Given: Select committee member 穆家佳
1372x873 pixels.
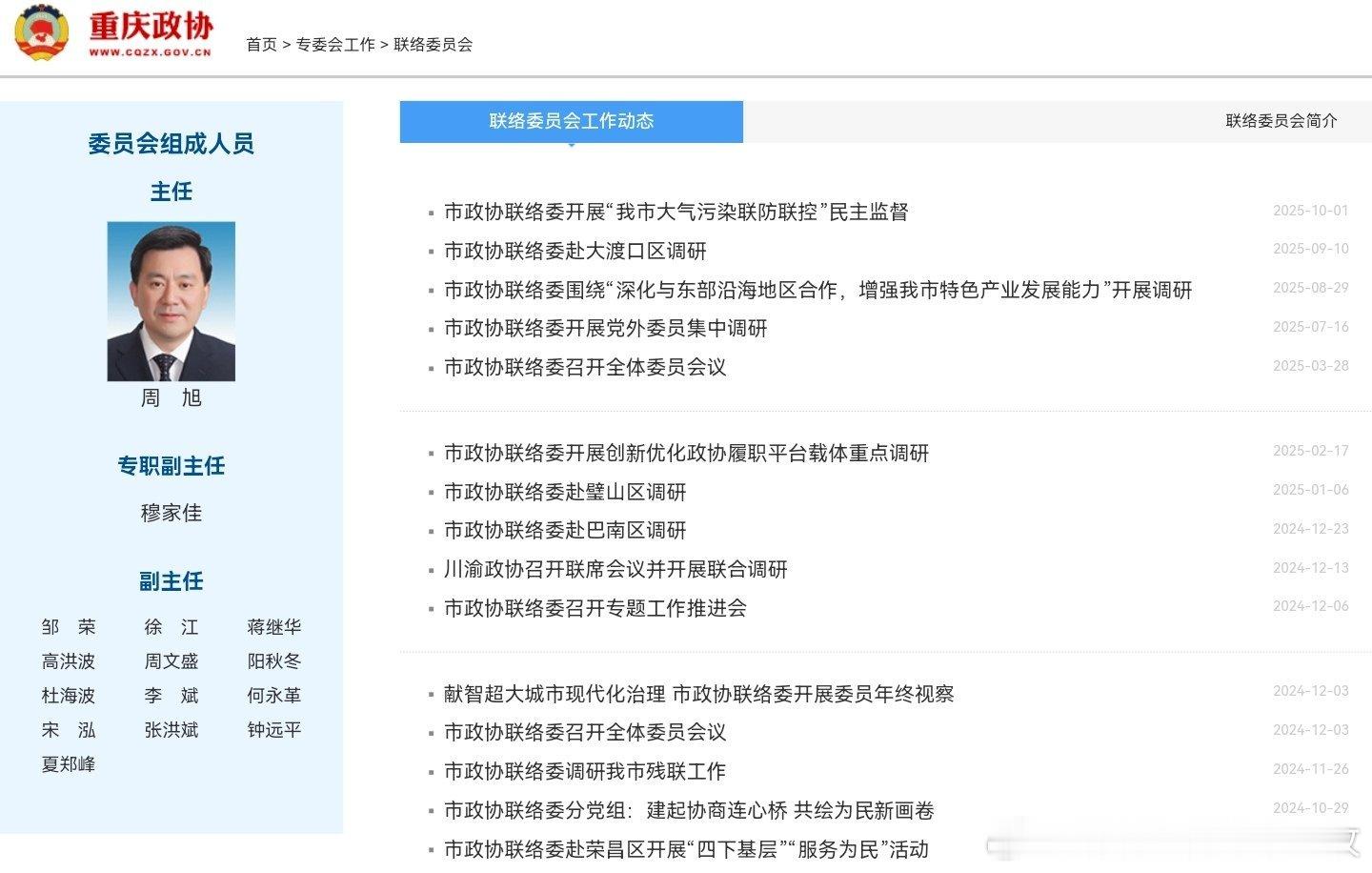Looking at the screenshot, I should click(x=171, y=513).
